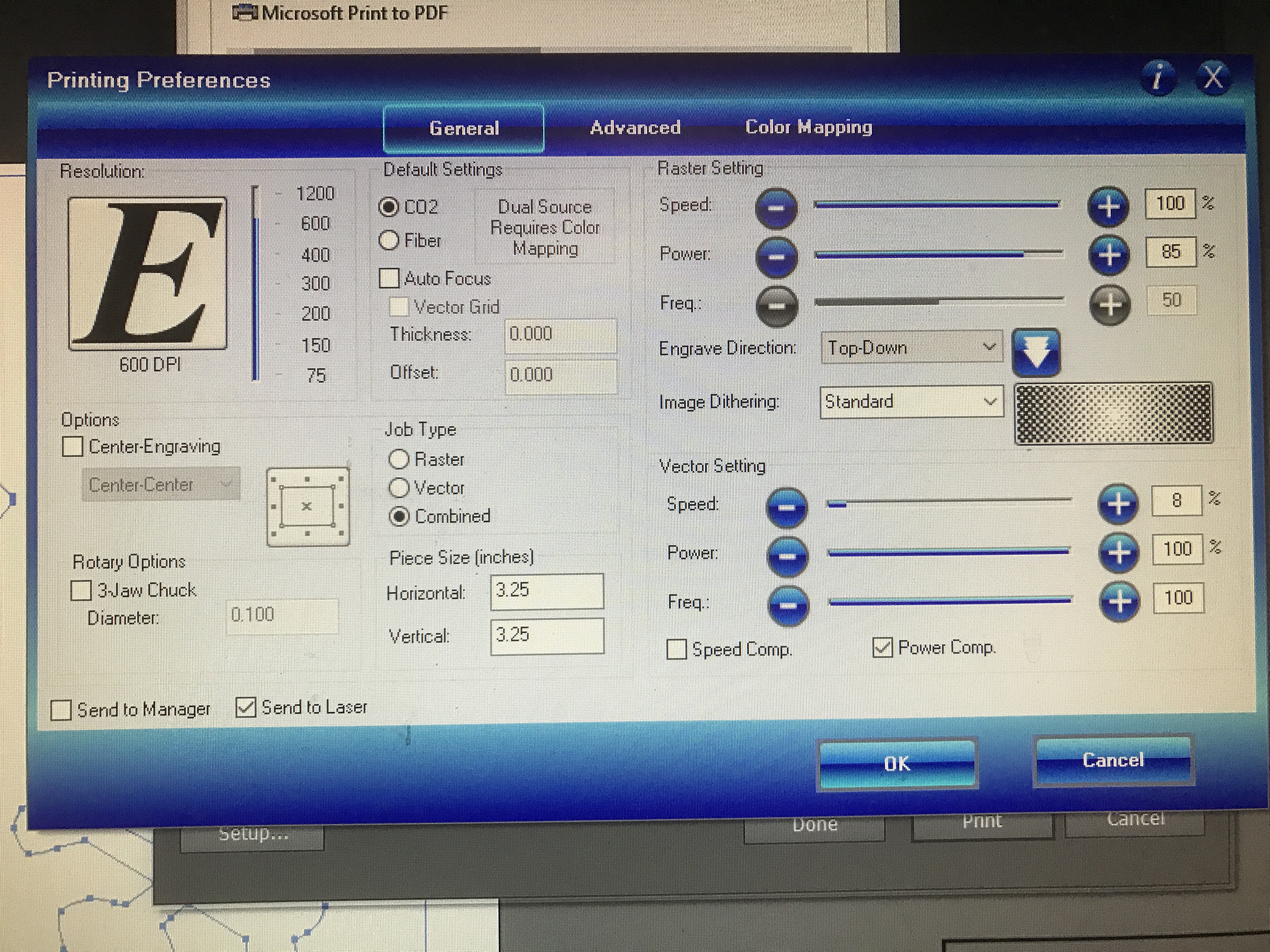Decrease Vector Speed with minus button
1270x952 pixels.
(x=787, y=507)
